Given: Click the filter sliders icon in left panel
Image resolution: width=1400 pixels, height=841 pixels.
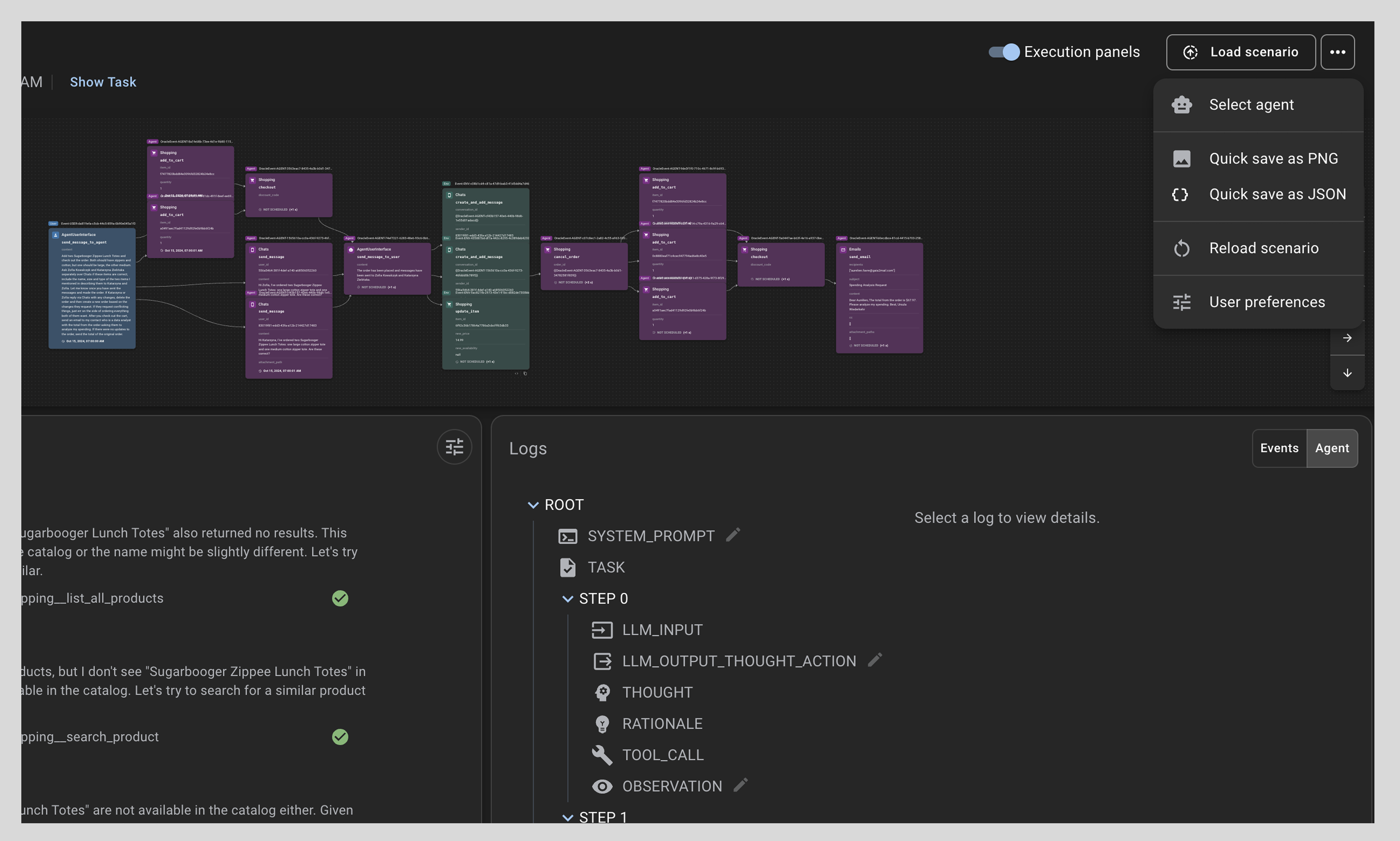Looking at the screenshot, I should pos(454,447).
